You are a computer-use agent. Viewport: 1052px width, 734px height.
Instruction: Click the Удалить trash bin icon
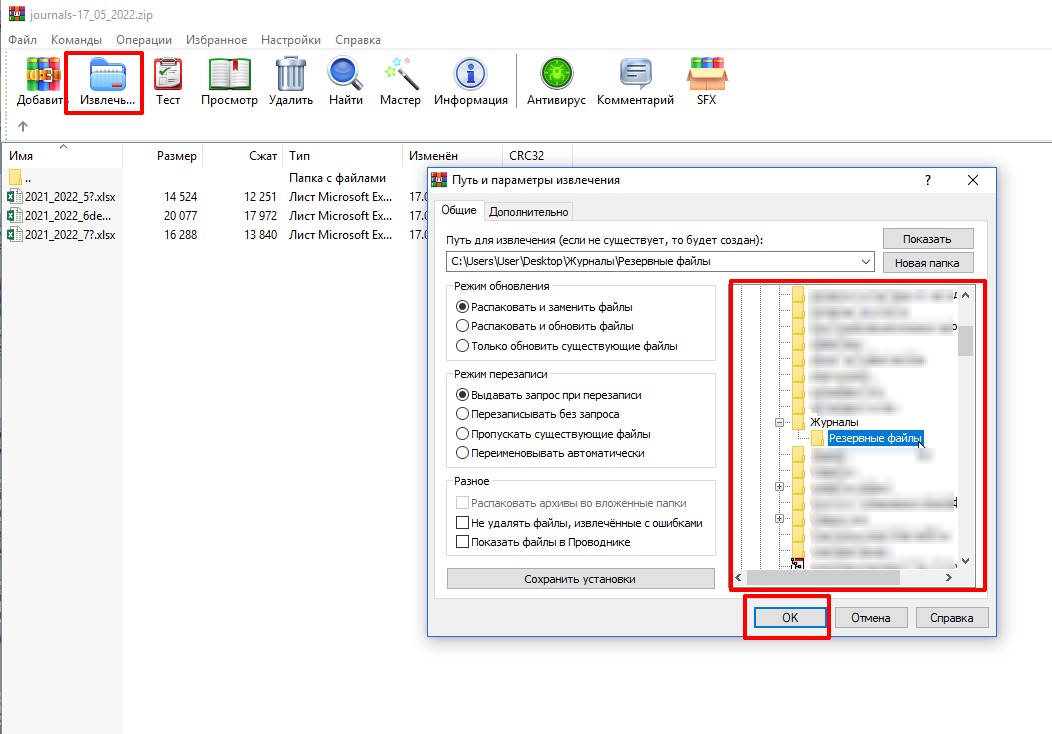point(291,74)
